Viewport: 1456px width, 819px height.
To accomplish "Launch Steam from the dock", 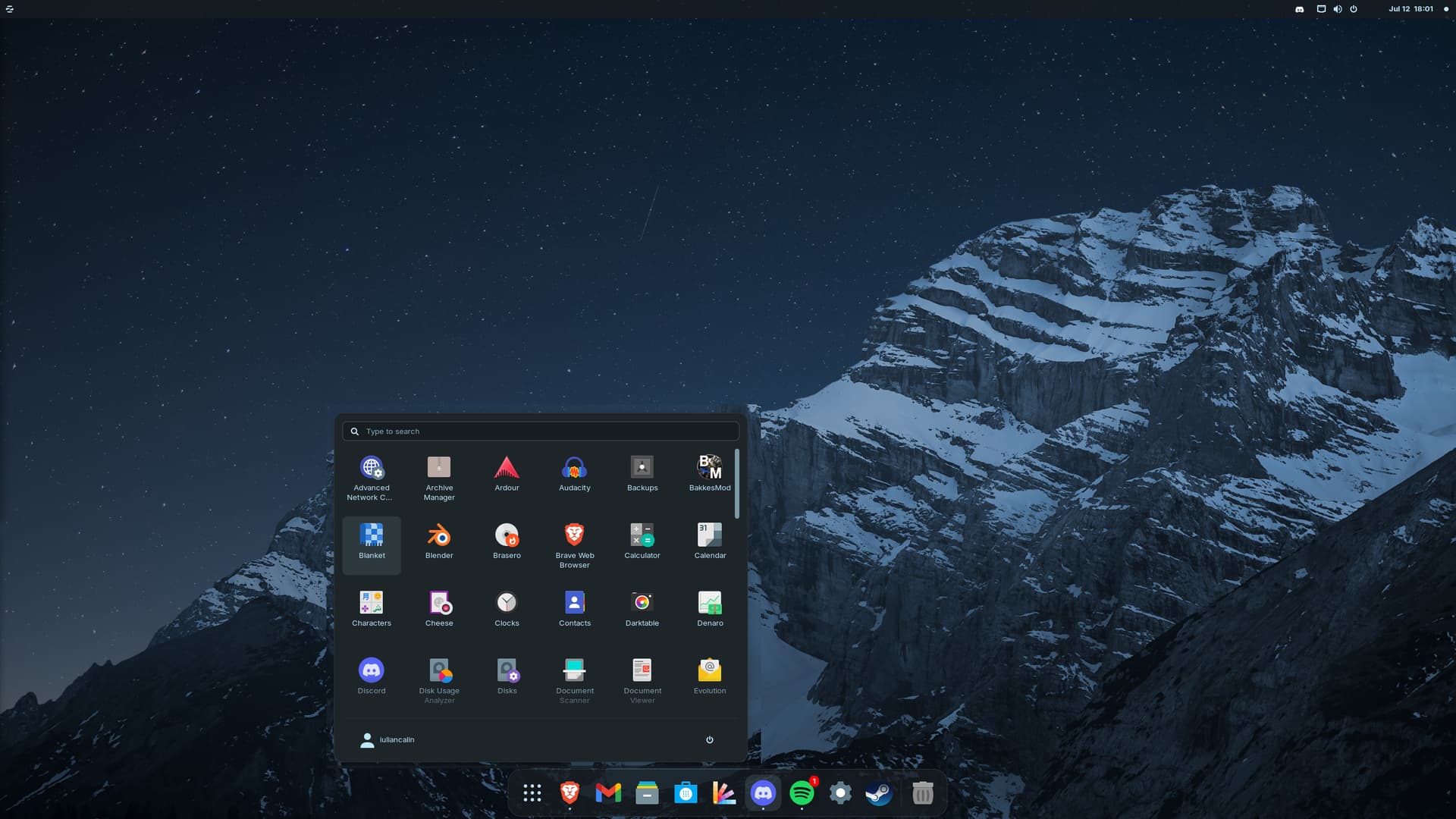I will (x=879, y=793).
